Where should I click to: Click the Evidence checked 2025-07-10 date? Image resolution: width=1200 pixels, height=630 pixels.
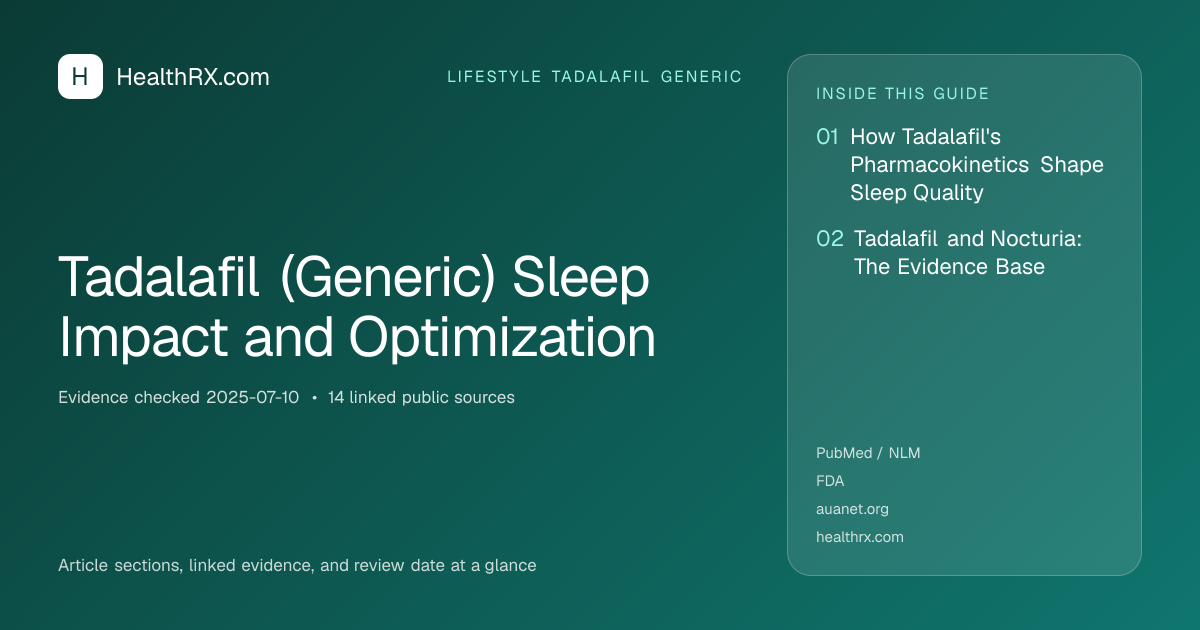coord(179,397)
